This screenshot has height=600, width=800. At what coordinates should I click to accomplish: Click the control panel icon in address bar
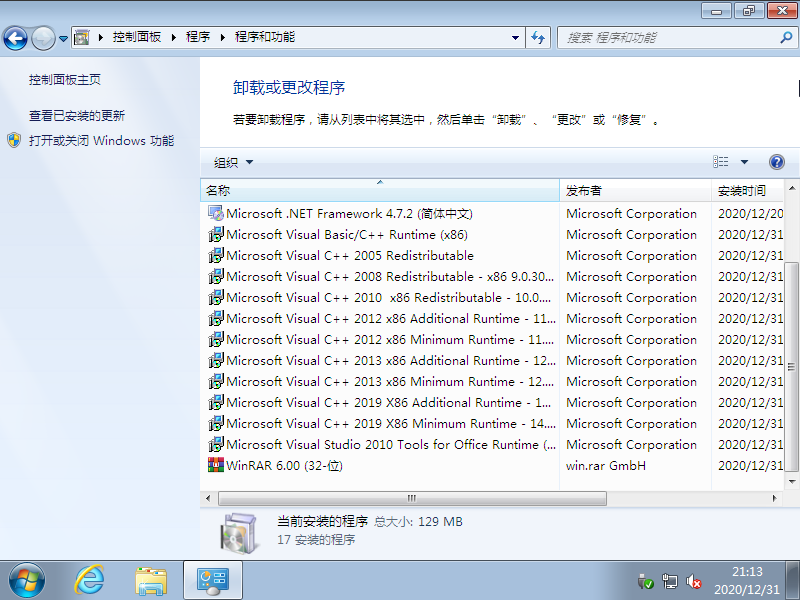(82, 37)
